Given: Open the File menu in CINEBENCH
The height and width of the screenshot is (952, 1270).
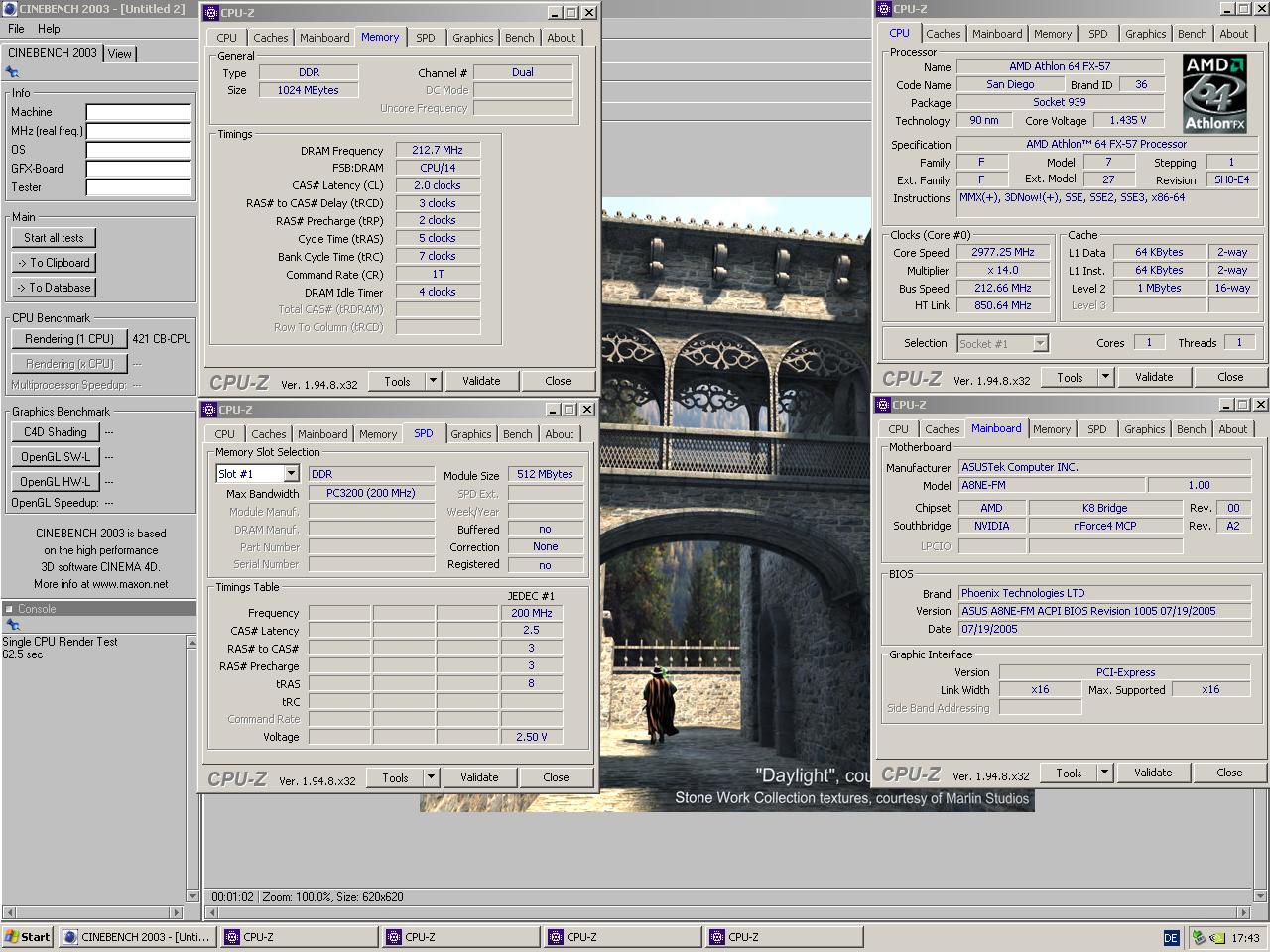Looking at the screenshot, I should 16,29.
